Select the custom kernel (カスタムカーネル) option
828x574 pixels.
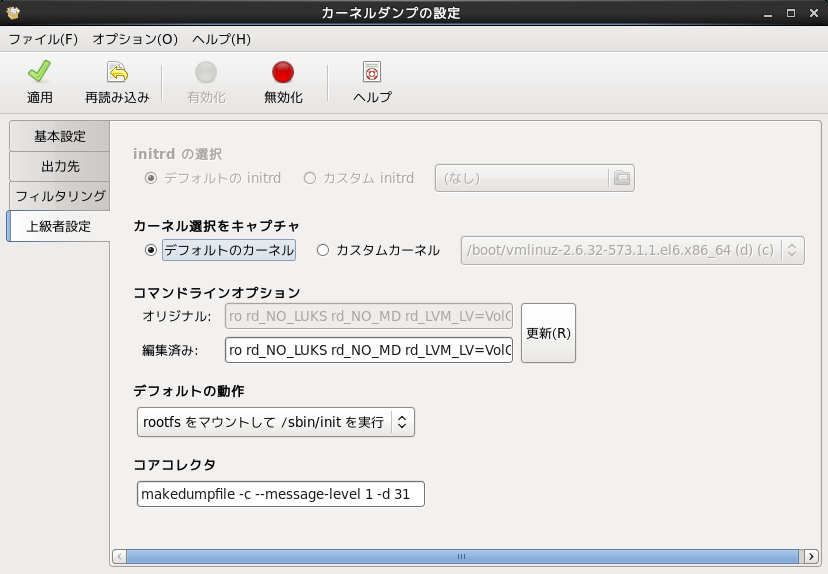tap(323, 250)
